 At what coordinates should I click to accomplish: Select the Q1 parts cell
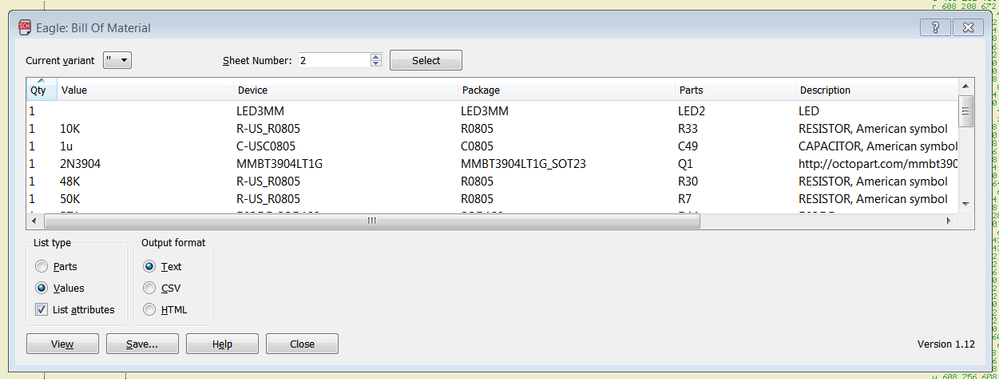pos(686,164)
